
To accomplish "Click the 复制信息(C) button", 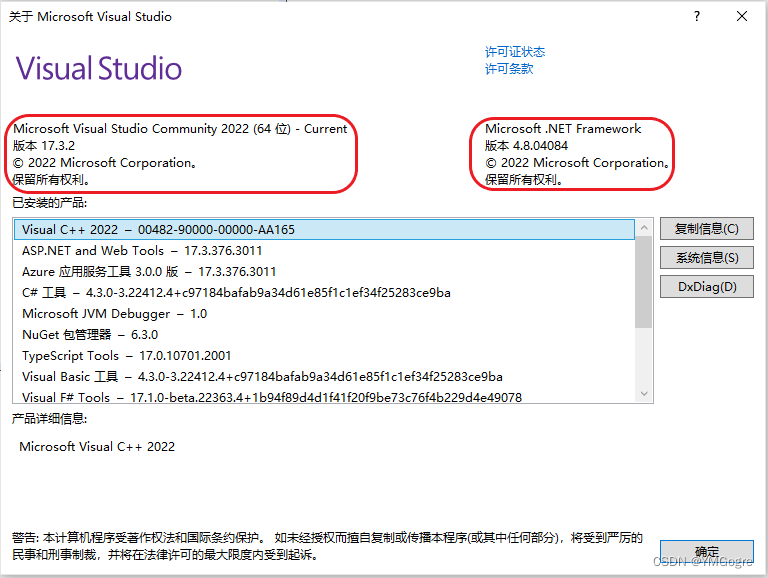I will coord(706,229).
